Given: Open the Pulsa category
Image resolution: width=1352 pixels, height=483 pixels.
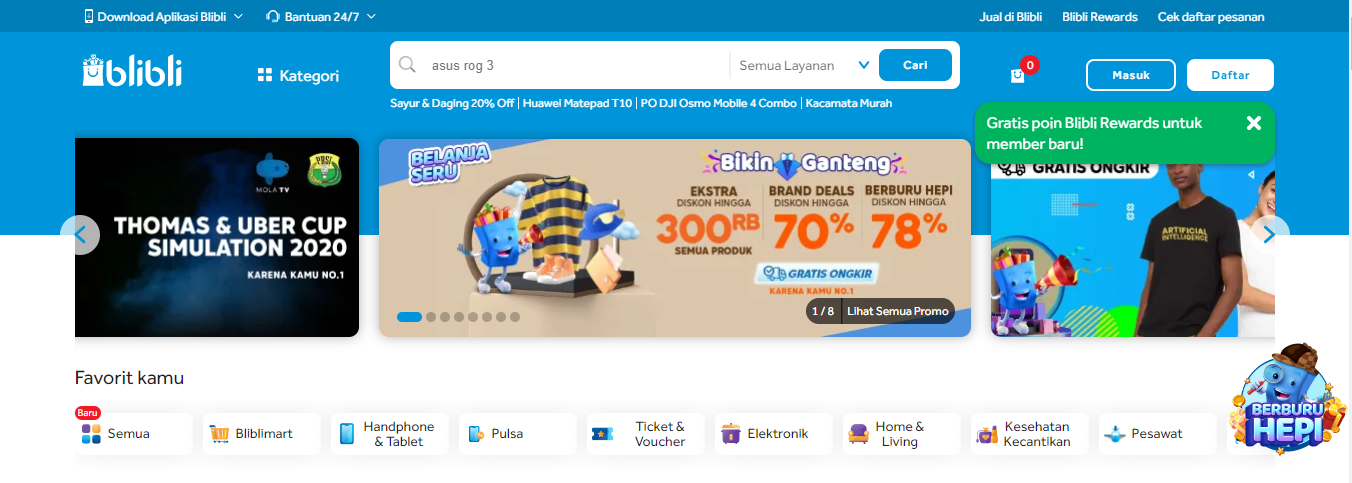Looking at the screenshot, I should pos(518,434).
